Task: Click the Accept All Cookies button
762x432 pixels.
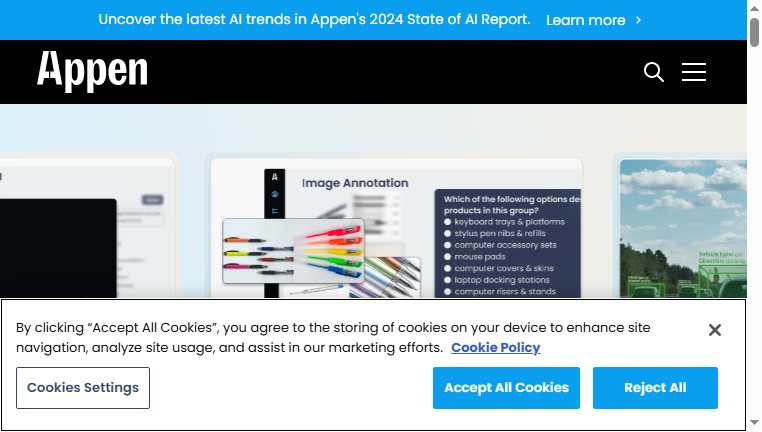Action: click(506, 388)
